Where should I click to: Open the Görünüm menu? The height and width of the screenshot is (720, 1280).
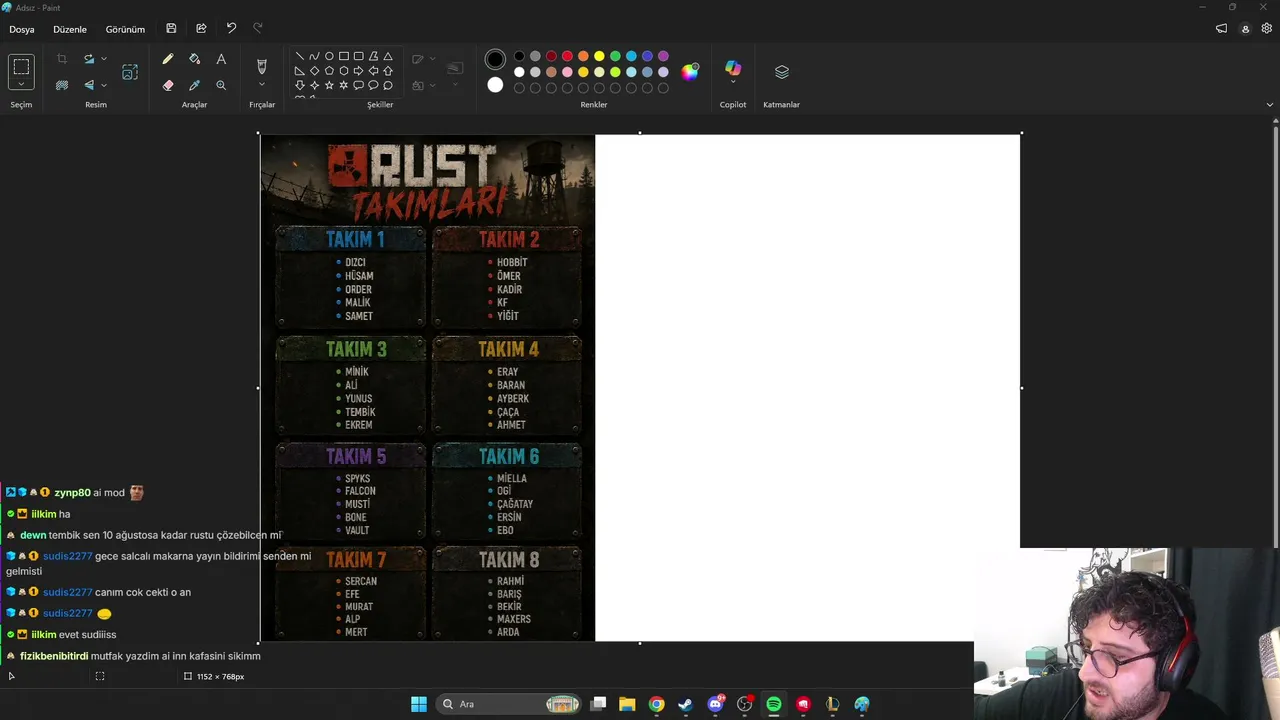(125, 29)
